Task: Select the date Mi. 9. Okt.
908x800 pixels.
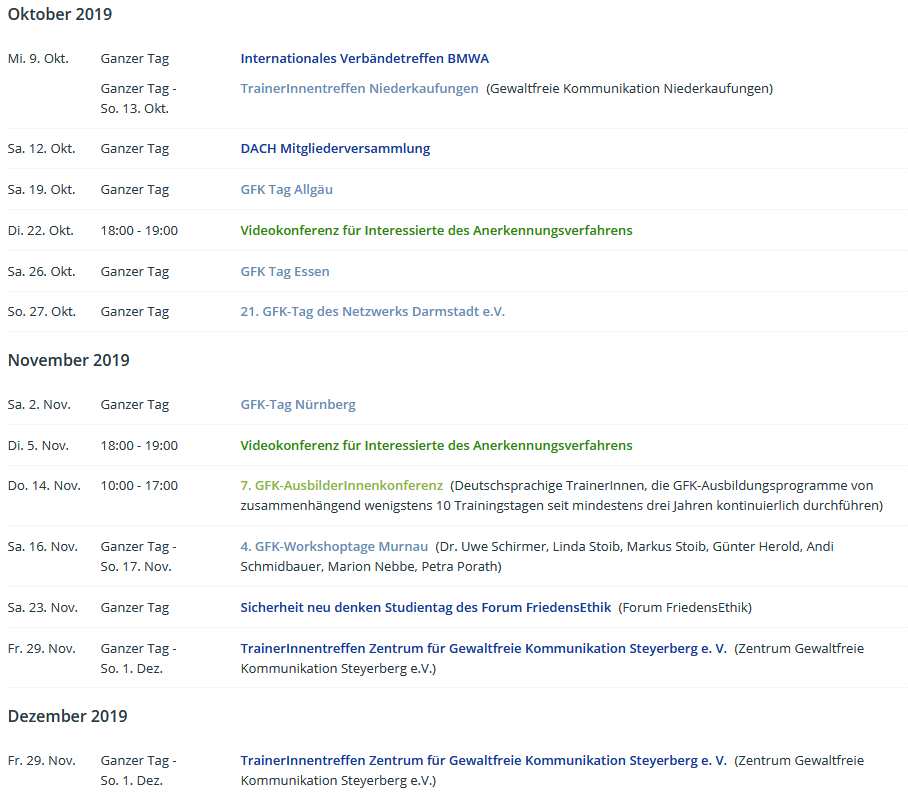Action: [x=38, y=59]
